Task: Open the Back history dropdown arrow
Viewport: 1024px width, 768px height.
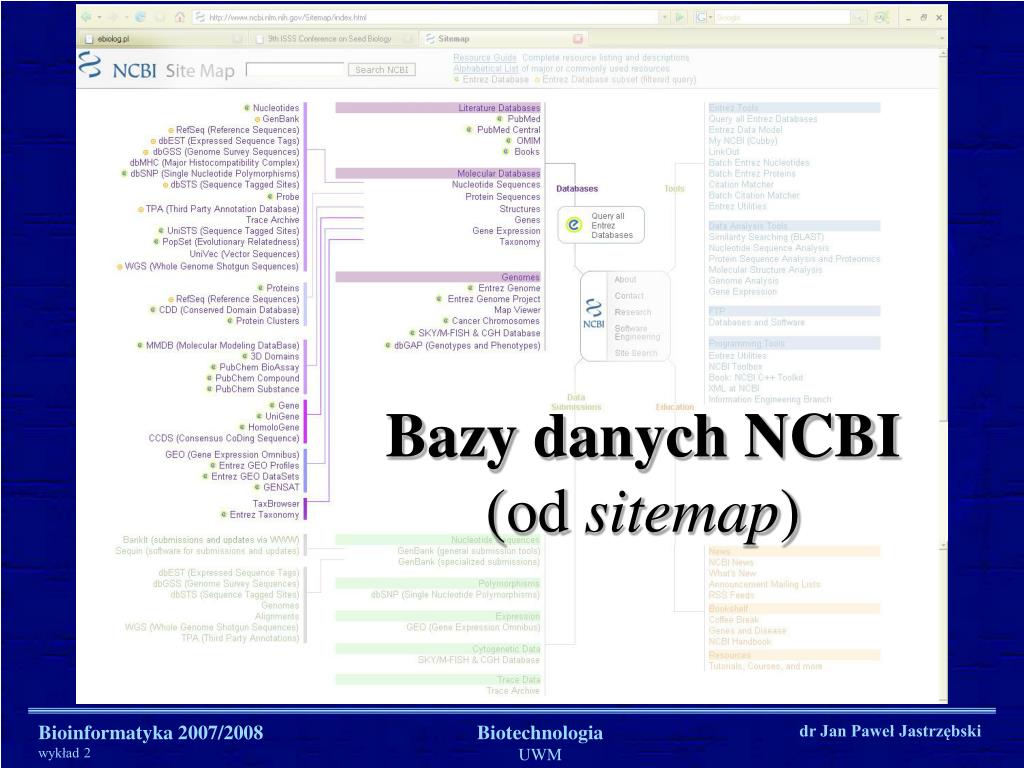Action: (x=99, y=18)
